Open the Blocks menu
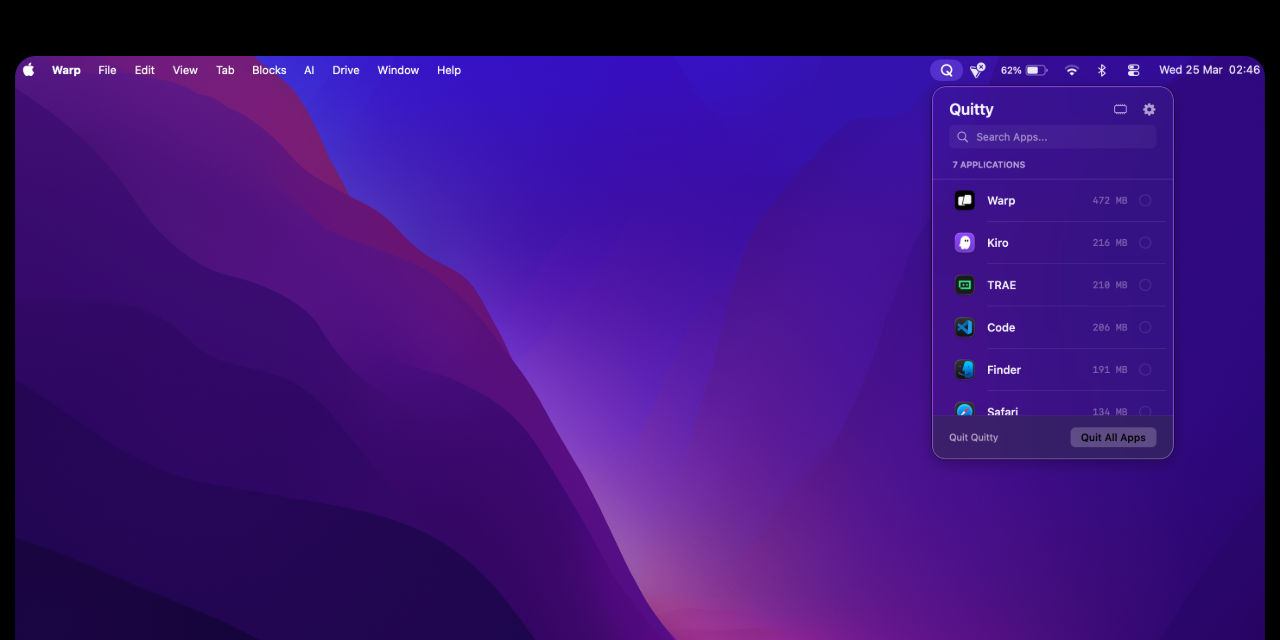Image resolution: width=1280 pixels, height=640 pixels. pyautogui.click(x=269, y=70)
